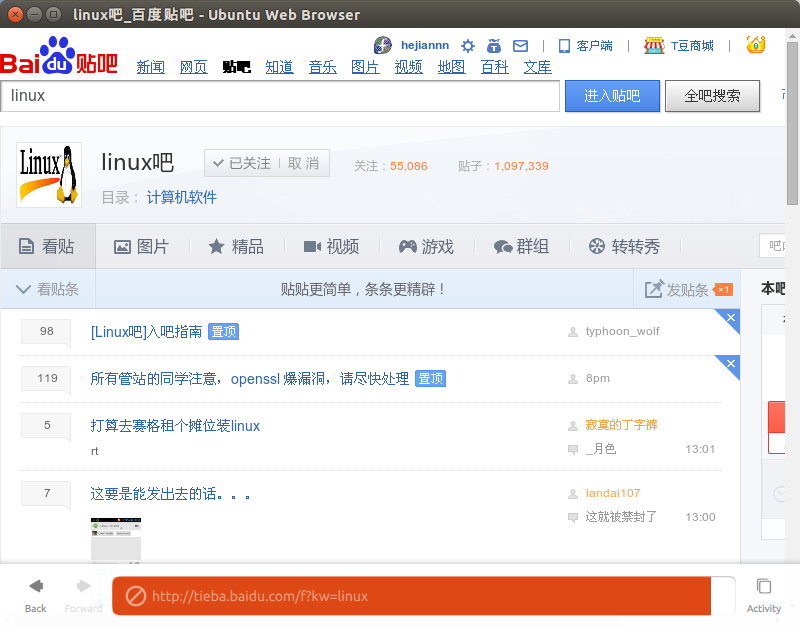Click the 119 reply count box
This screenshot has width=800, height=628.
(46, 379)
